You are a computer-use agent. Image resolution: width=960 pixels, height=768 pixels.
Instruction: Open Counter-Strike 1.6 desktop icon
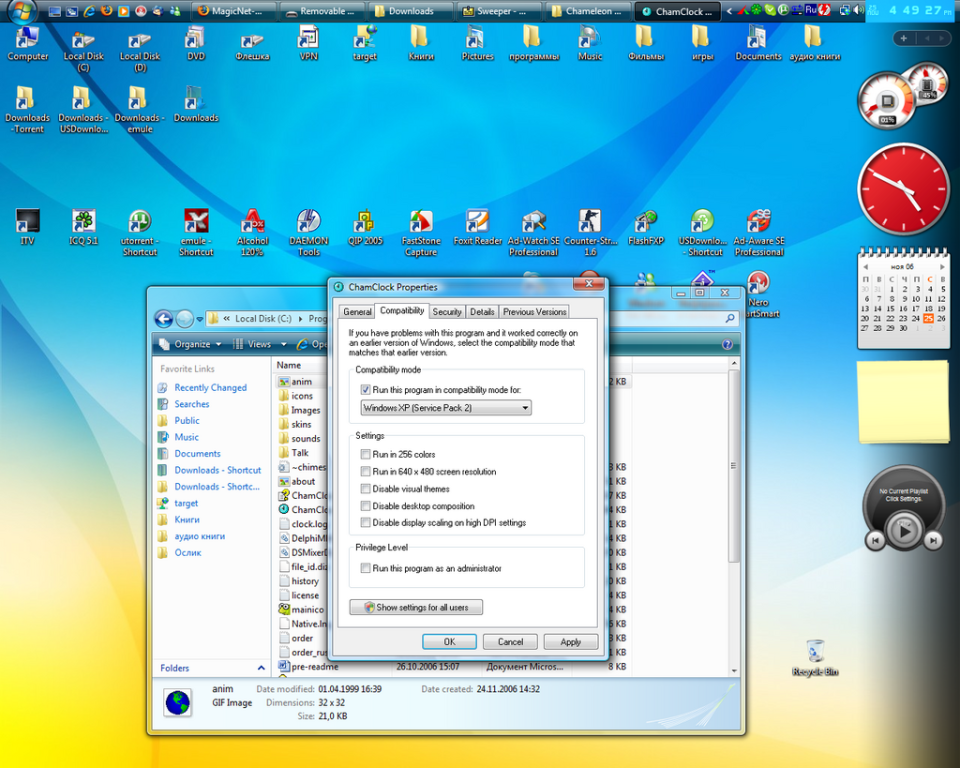click(590, 232)
